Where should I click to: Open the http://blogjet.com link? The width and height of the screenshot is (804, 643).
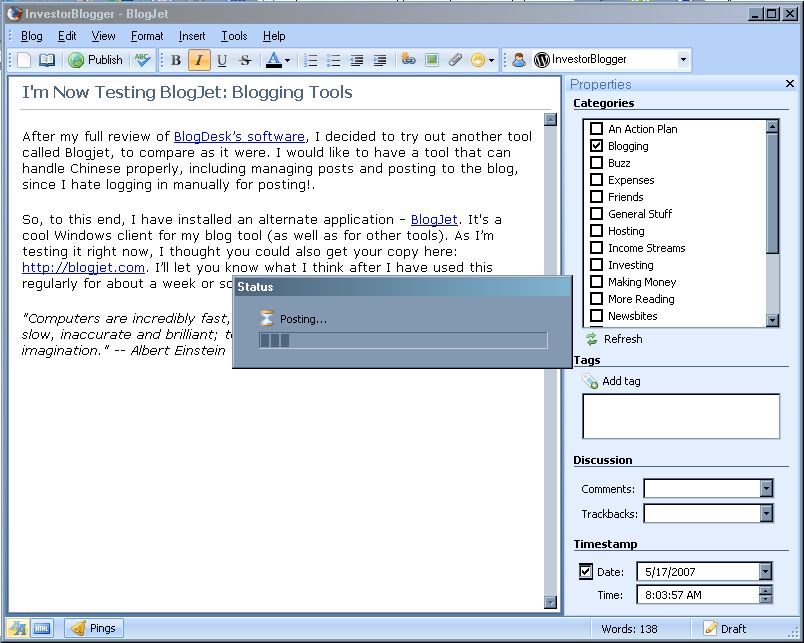pos(83,268)
